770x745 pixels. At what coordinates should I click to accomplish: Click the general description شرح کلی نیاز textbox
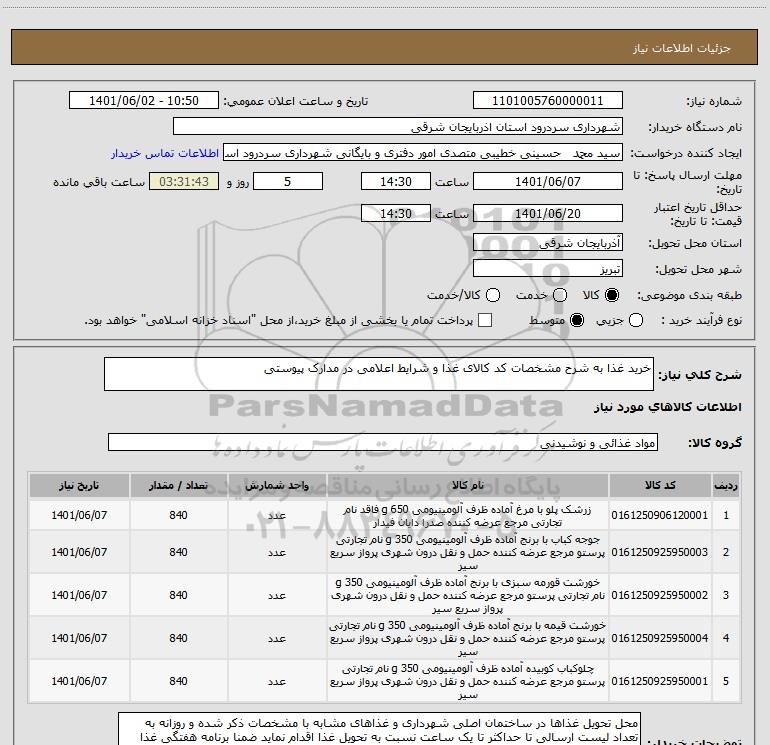(x=379, y=374)
